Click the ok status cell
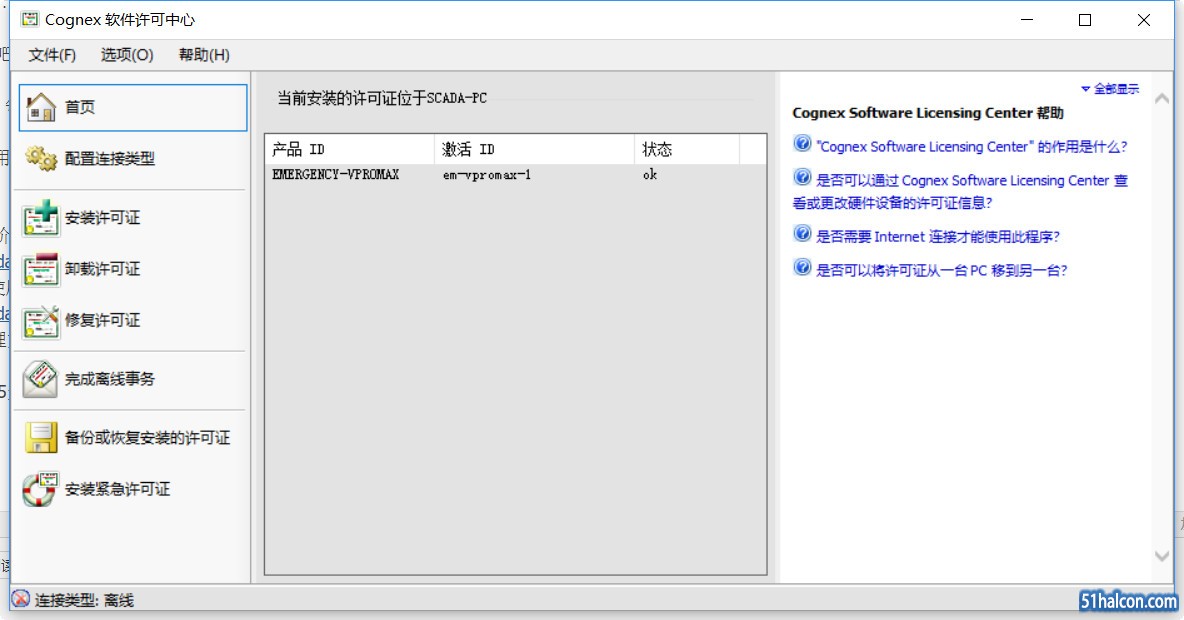This screenshot has width=1184, height=620. click(x=650, y=174)
